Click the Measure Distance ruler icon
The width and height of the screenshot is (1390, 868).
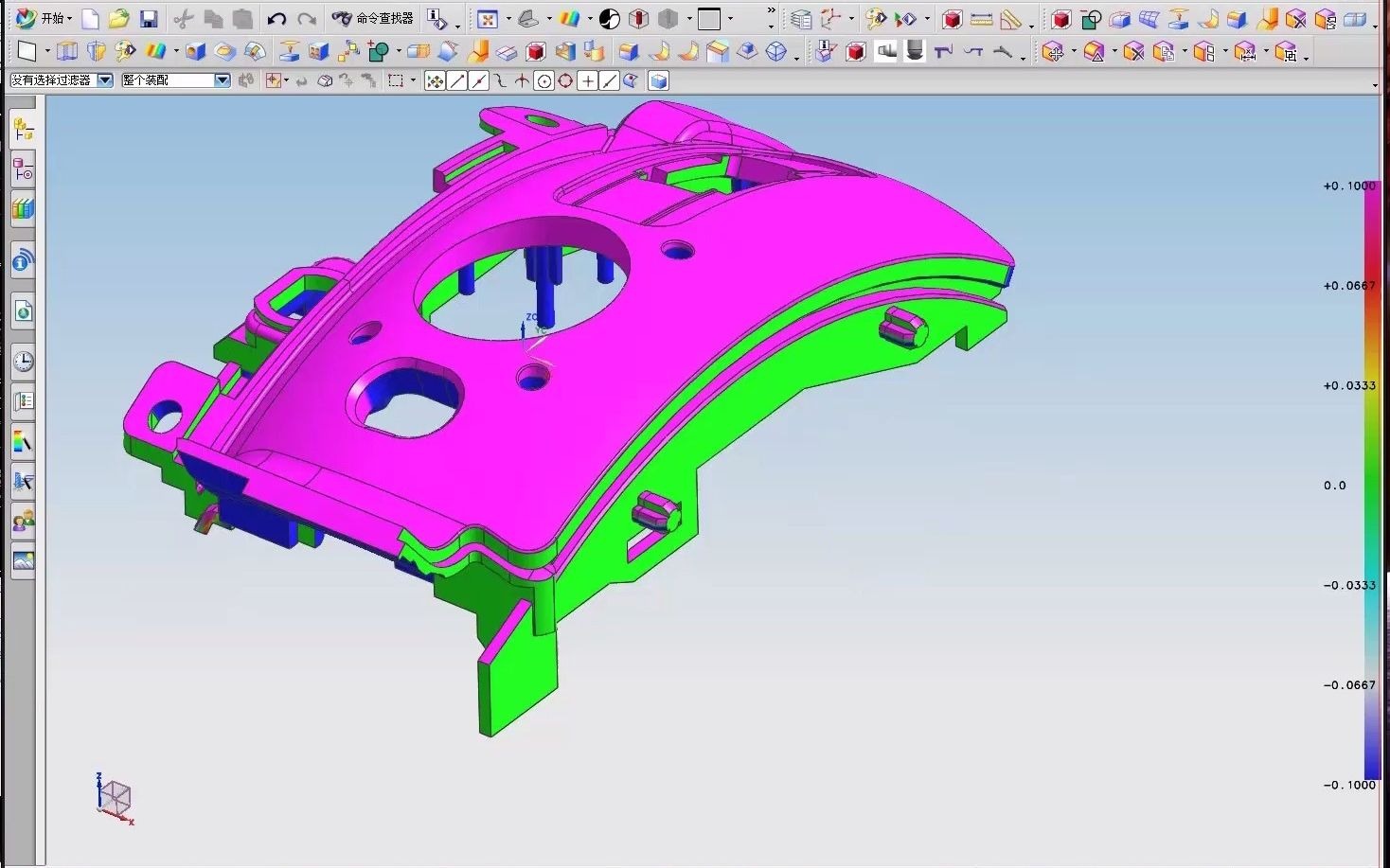tap(982, 18)
